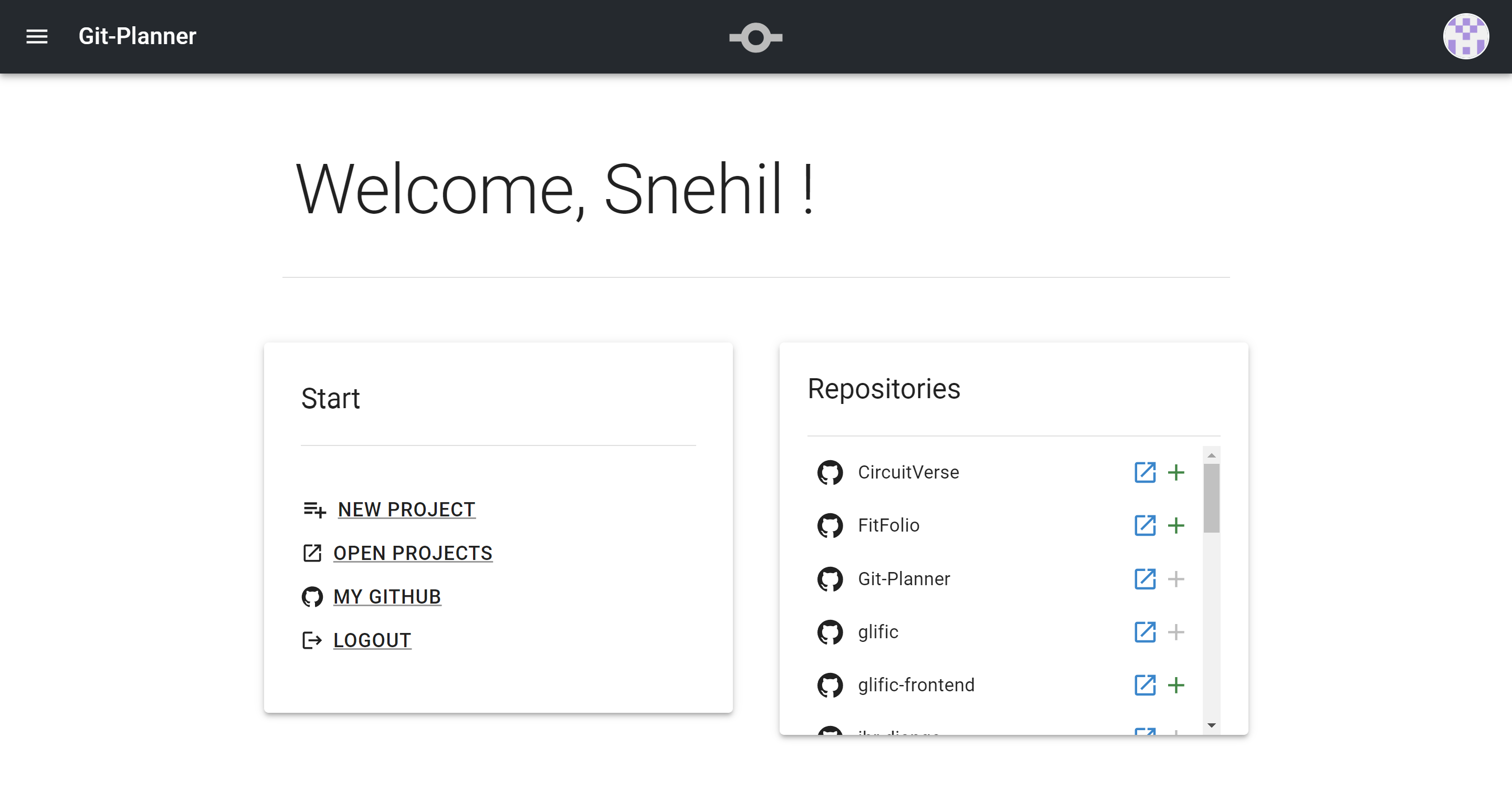Add glific-frontend with the plus icon
Image resolution: width=1512 pixels, height=810 pixels.
tap(1175, 685)
